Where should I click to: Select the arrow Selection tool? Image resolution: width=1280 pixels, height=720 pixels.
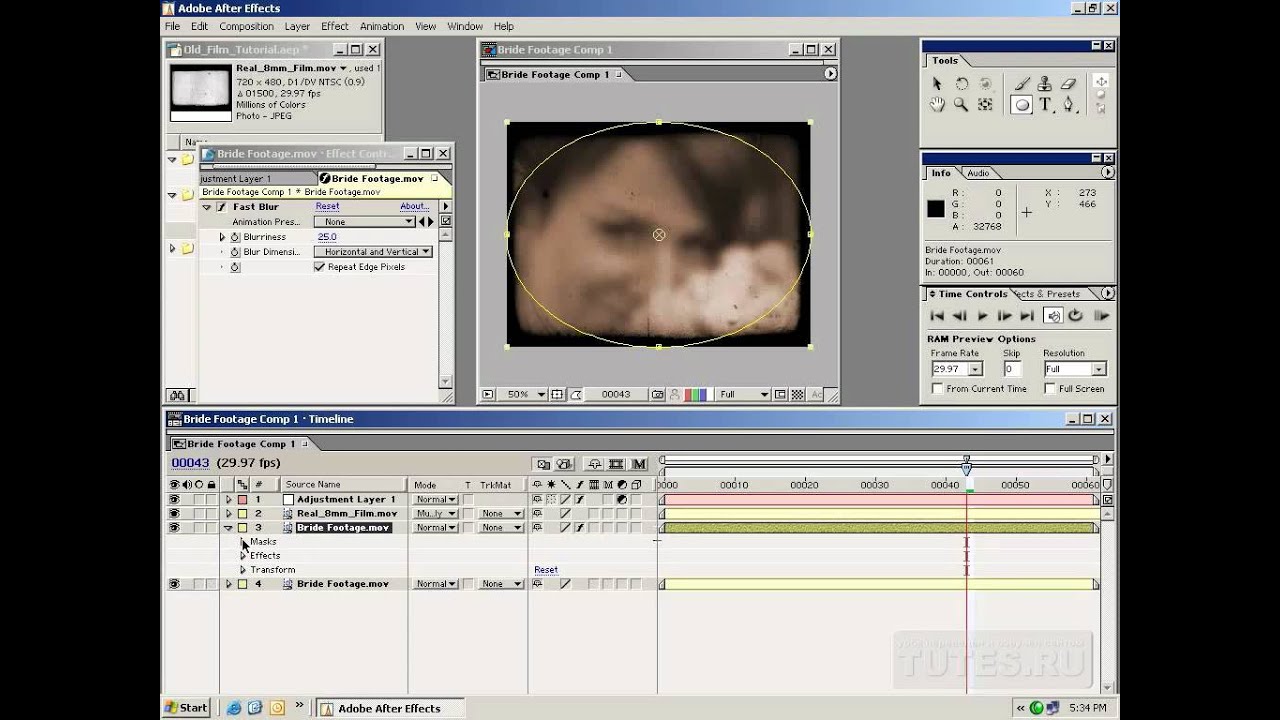coord(937,84)
